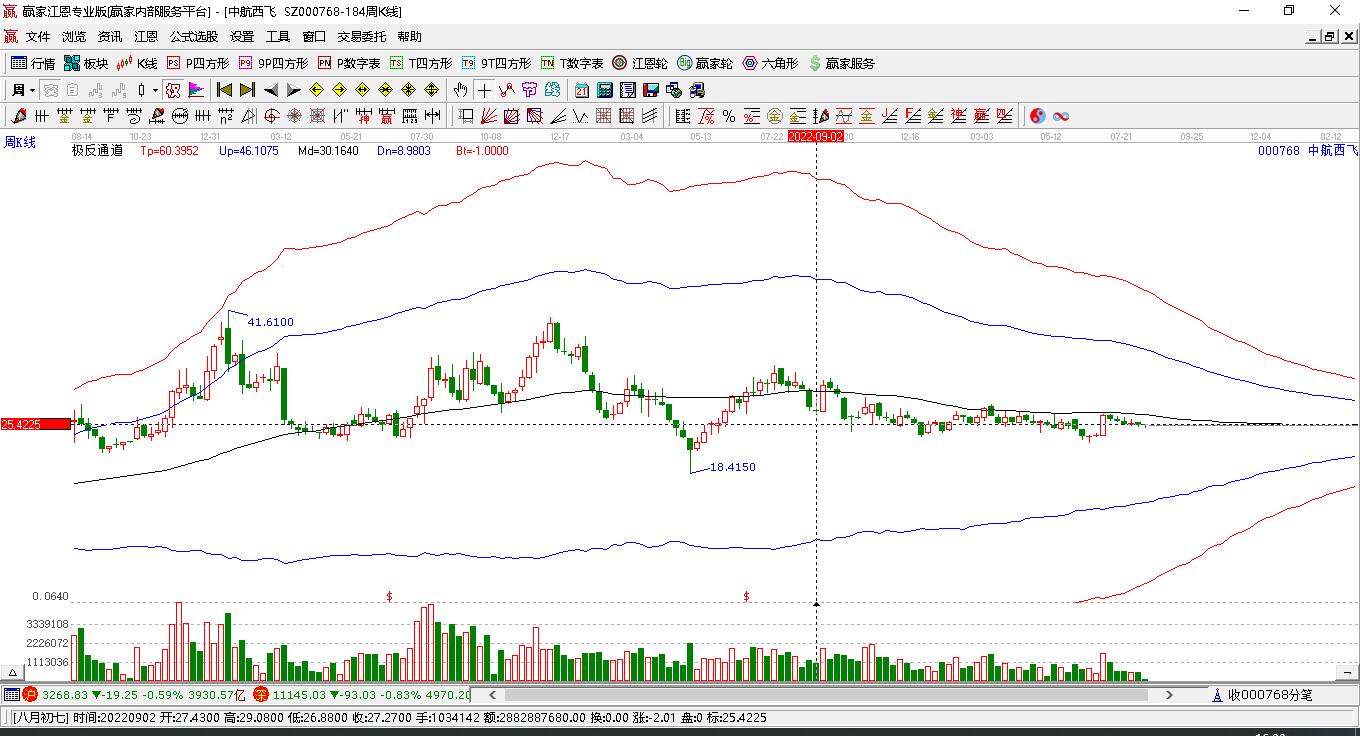Click the 周K线 chart label
The width and height of the screenshot is (1360, 736).
point(20,143)
